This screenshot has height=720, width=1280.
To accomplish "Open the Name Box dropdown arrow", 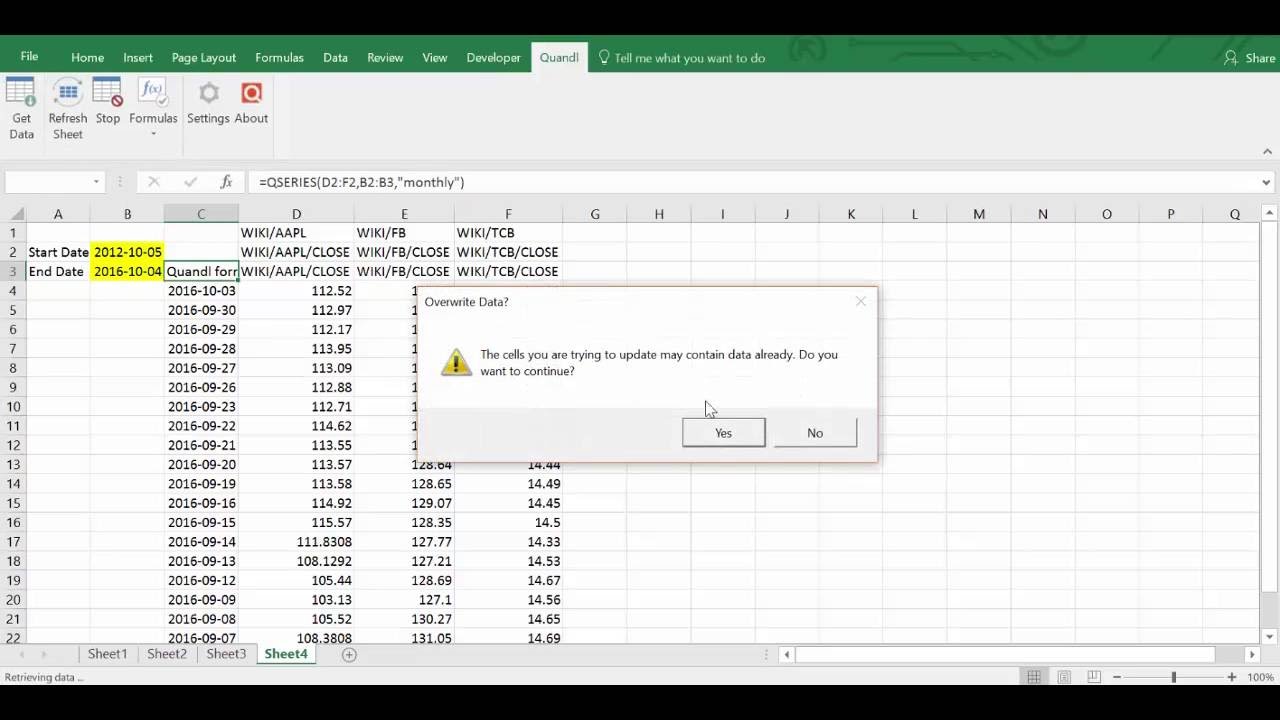I will [x=96, y=182].
